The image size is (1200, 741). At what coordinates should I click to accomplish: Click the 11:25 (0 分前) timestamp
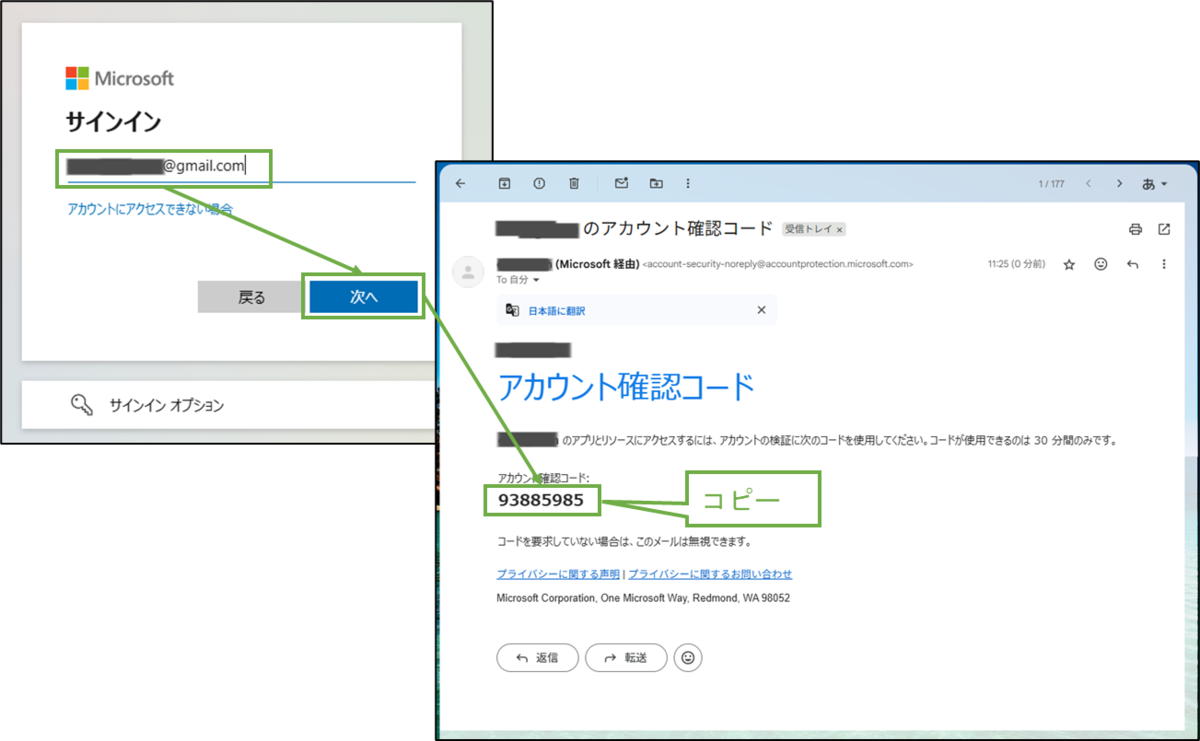click(1016, 265)
